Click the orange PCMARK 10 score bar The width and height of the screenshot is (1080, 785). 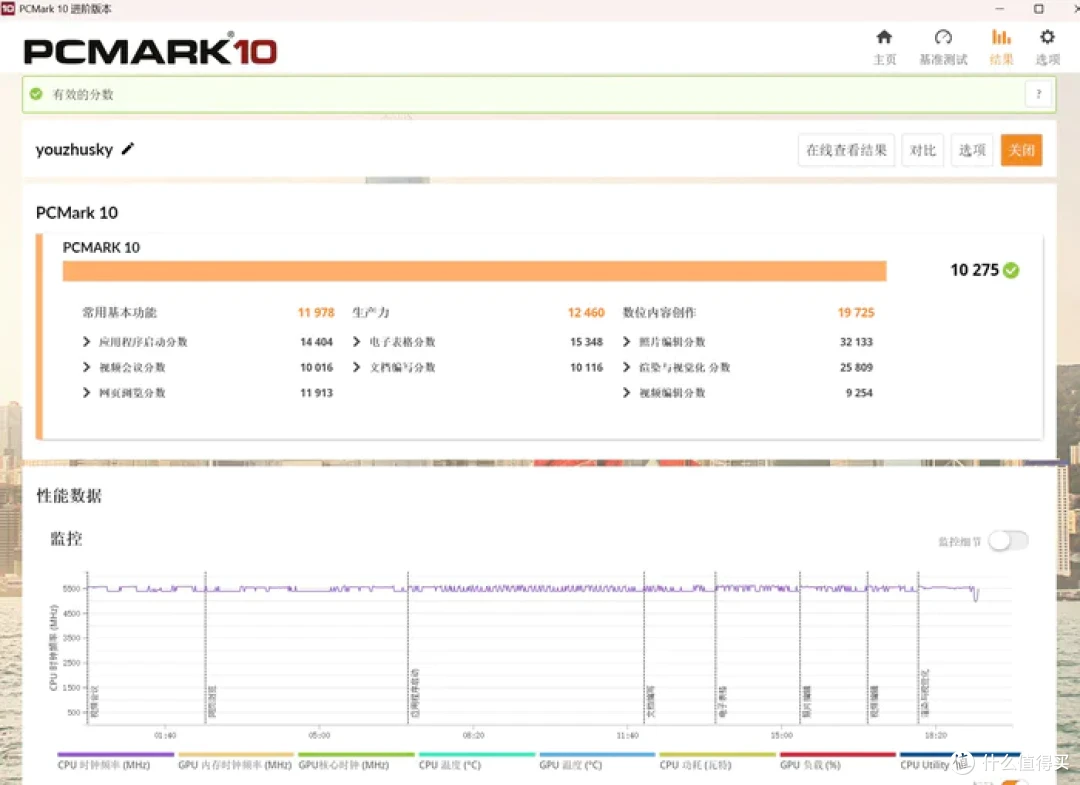[x=475, y=271]
